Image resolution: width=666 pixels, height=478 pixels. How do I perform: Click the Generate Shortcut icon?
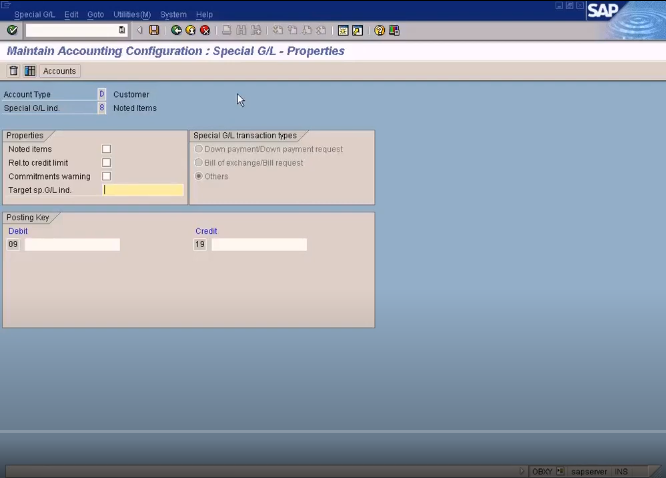[x=357, y=30]
